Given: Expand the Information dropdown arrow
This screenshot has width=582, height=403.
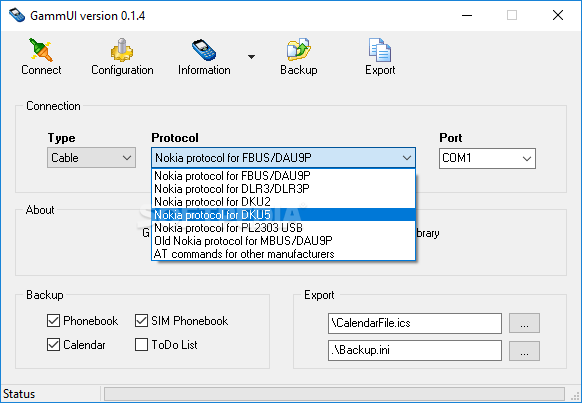Looking at the screenshot, I should pyautogui.click(x=251, y=57).
